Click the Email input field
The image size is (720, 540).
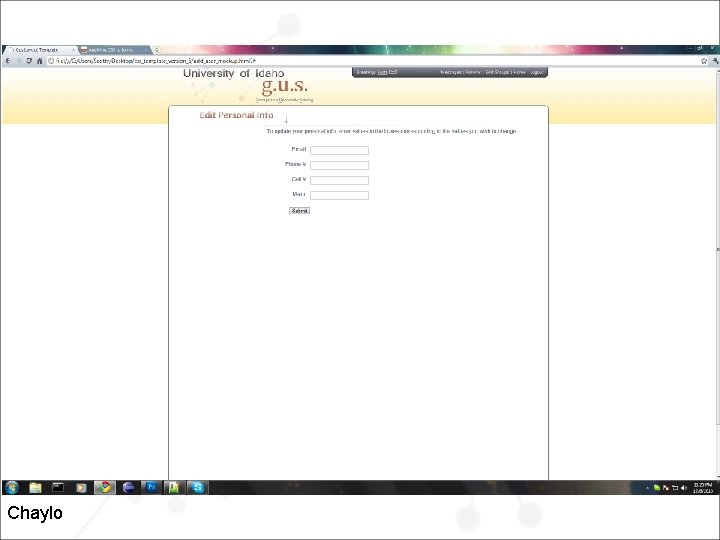pyautogui.click(x=339, y=150)
